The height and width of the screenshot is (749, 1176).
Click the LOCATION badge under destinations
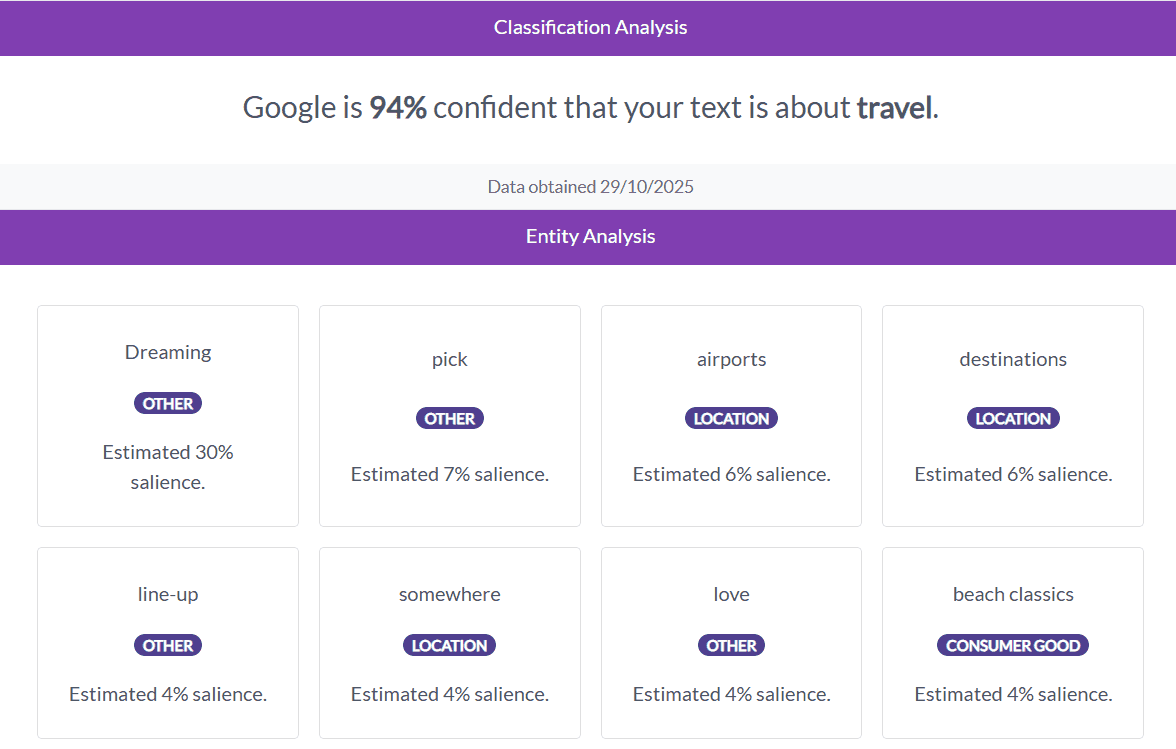1013,419
